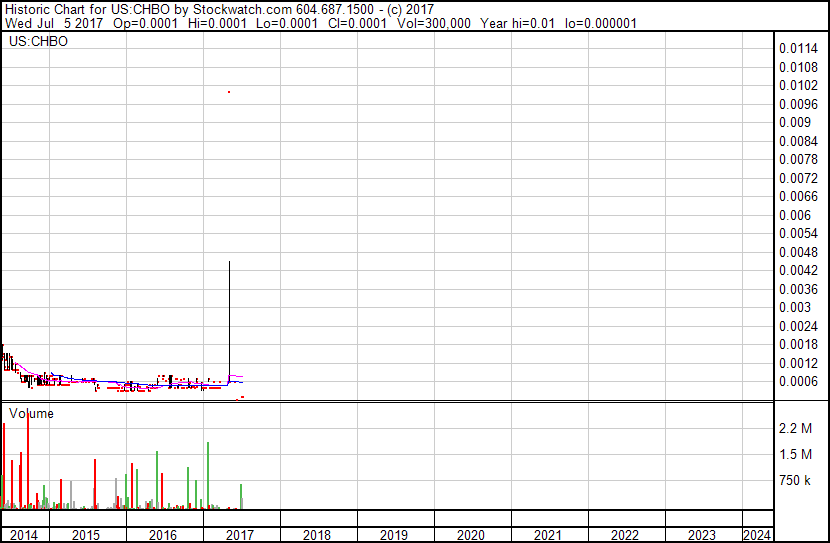
Task: Click the 2.2 M volume axis label
Action: click(x=796, y=429)
